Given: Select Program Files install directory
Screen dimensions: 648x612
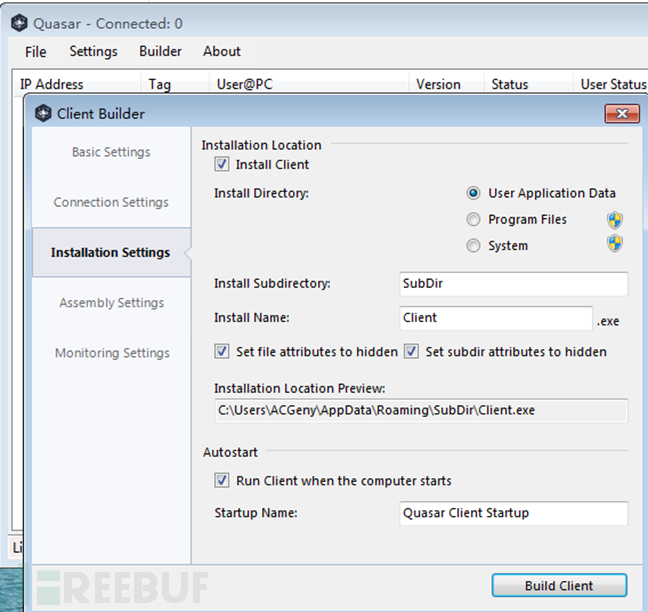Looking at the screenshot, I should click(473, 219).
